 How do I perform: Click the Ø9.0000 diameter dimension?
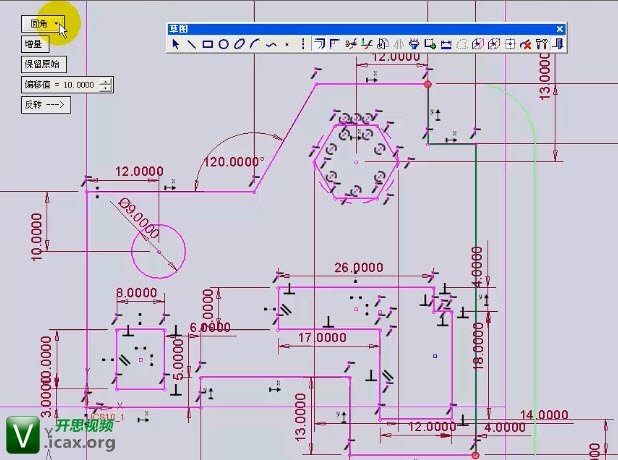(139, 218)
